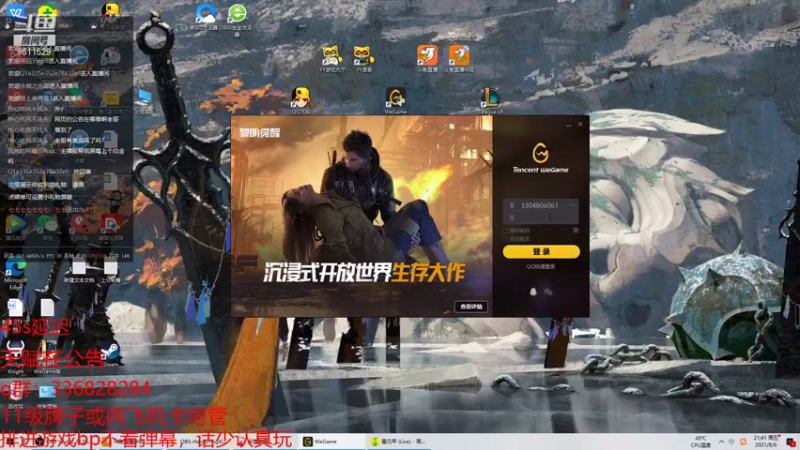Viewport: 800px width, 450px height.
Task: Focus the password input field
Action: (x=541, y=218)
